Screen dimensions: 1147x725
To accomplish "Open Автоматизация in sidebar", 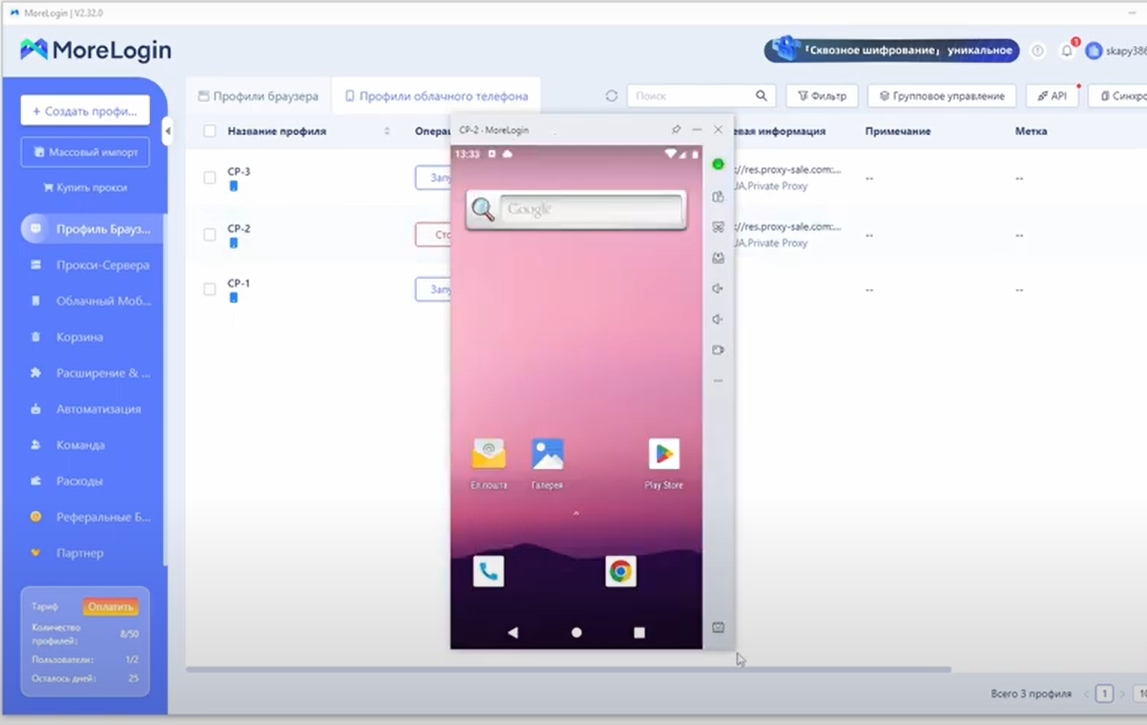I will click(x=92, y=409).
